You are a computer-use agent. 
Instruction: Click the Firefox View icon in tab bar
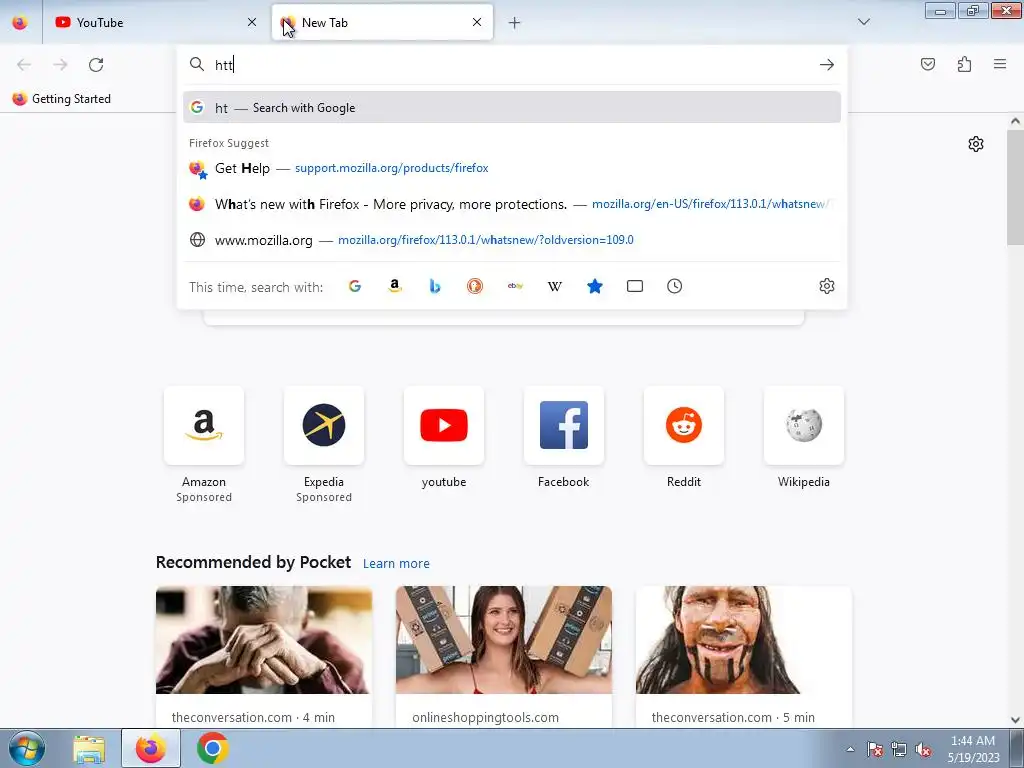click(20, 22)
